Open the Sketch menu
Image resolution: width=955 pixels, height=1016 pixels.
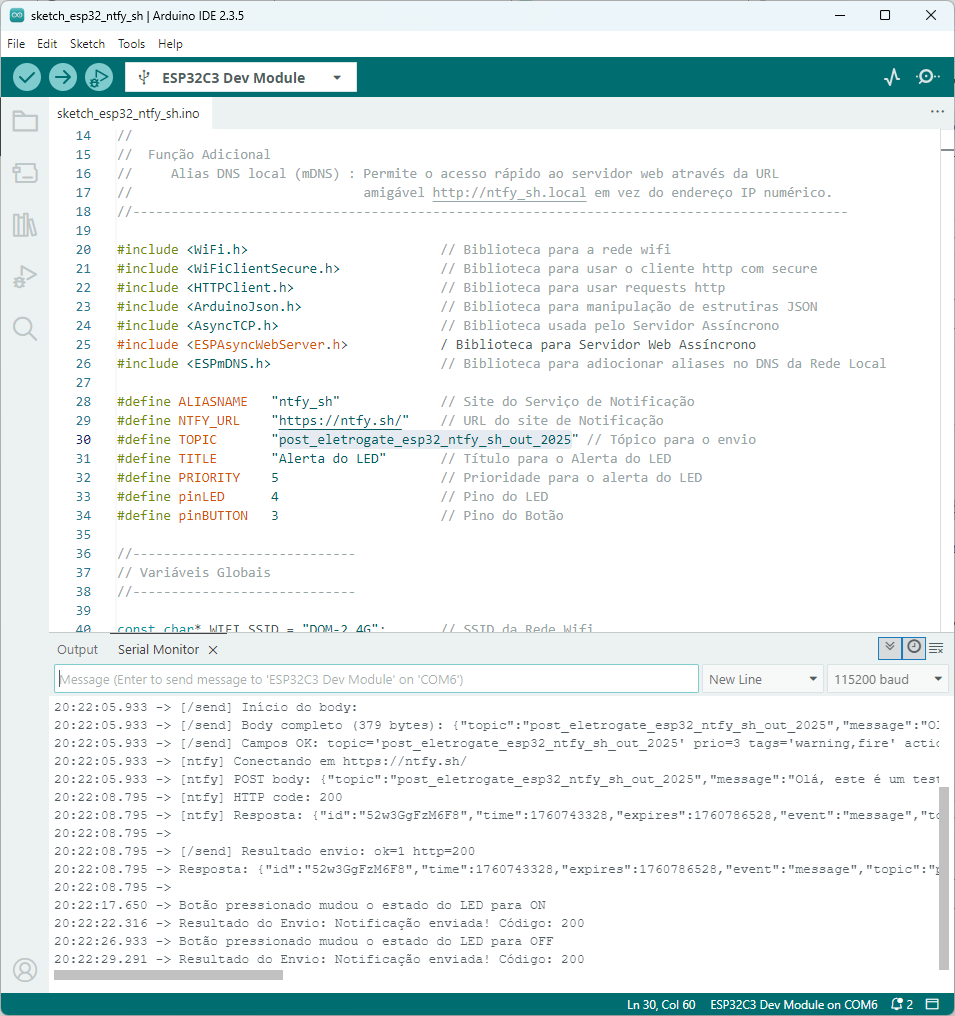click(x=87, y=44)
